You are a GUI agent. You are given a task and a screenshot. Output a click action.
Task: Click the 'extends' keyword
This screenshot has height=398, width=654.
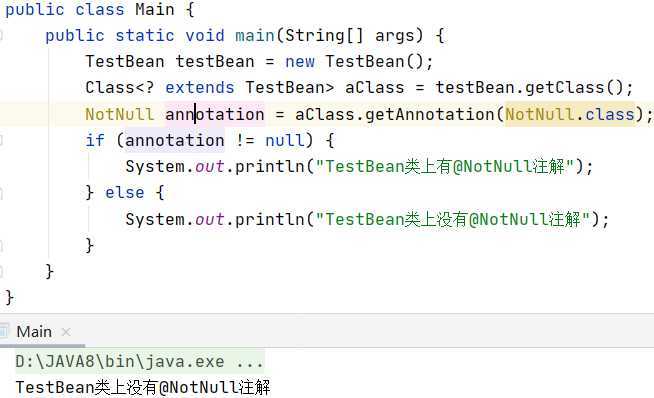(x=200, y=88)
